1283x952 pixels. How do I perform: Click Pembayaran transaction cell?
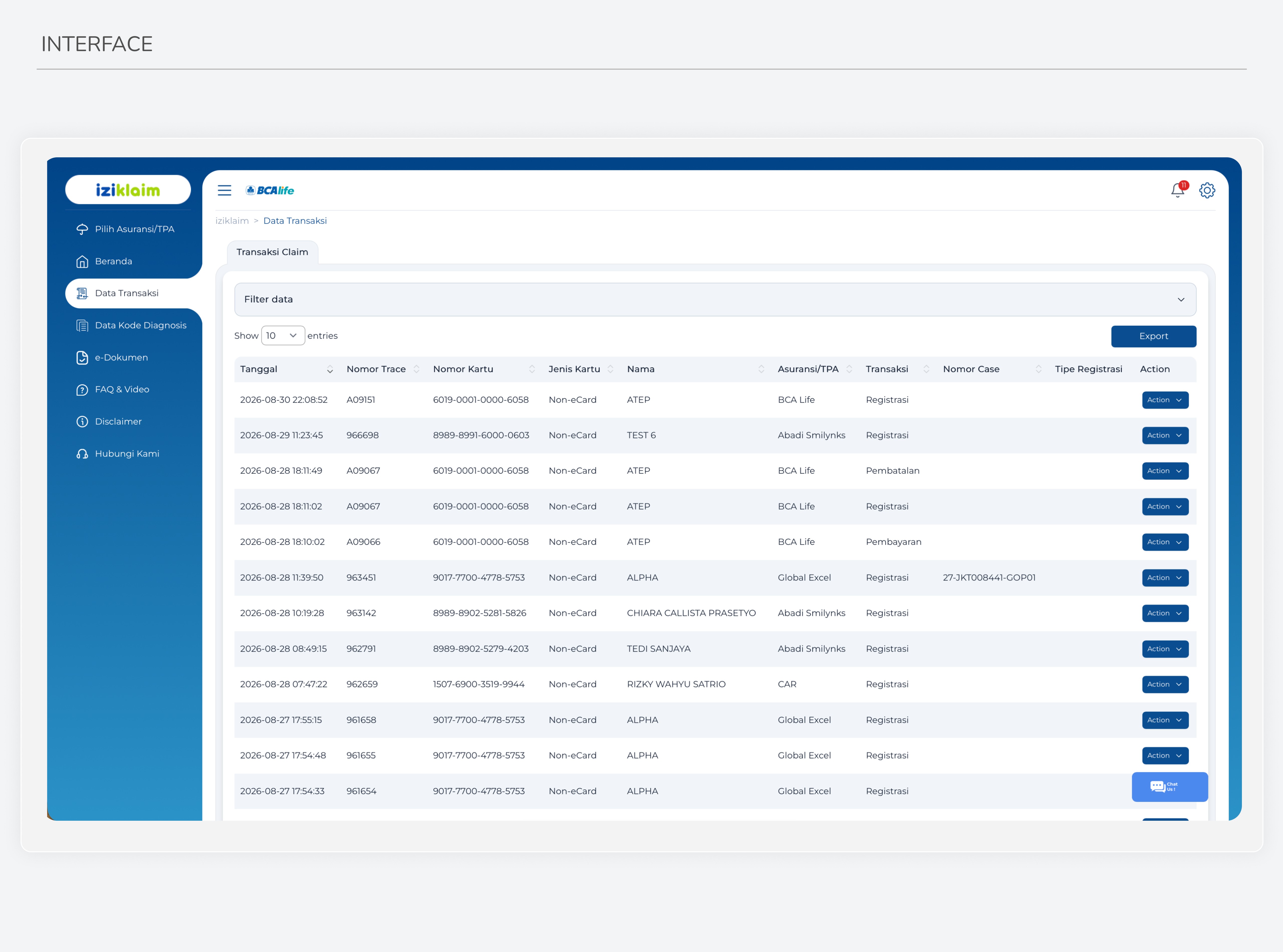point(893,542)
